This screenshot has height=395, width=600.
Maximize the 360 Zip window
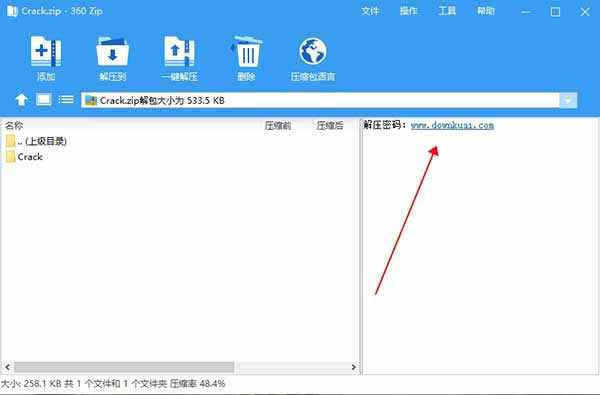tap(555, 12)
